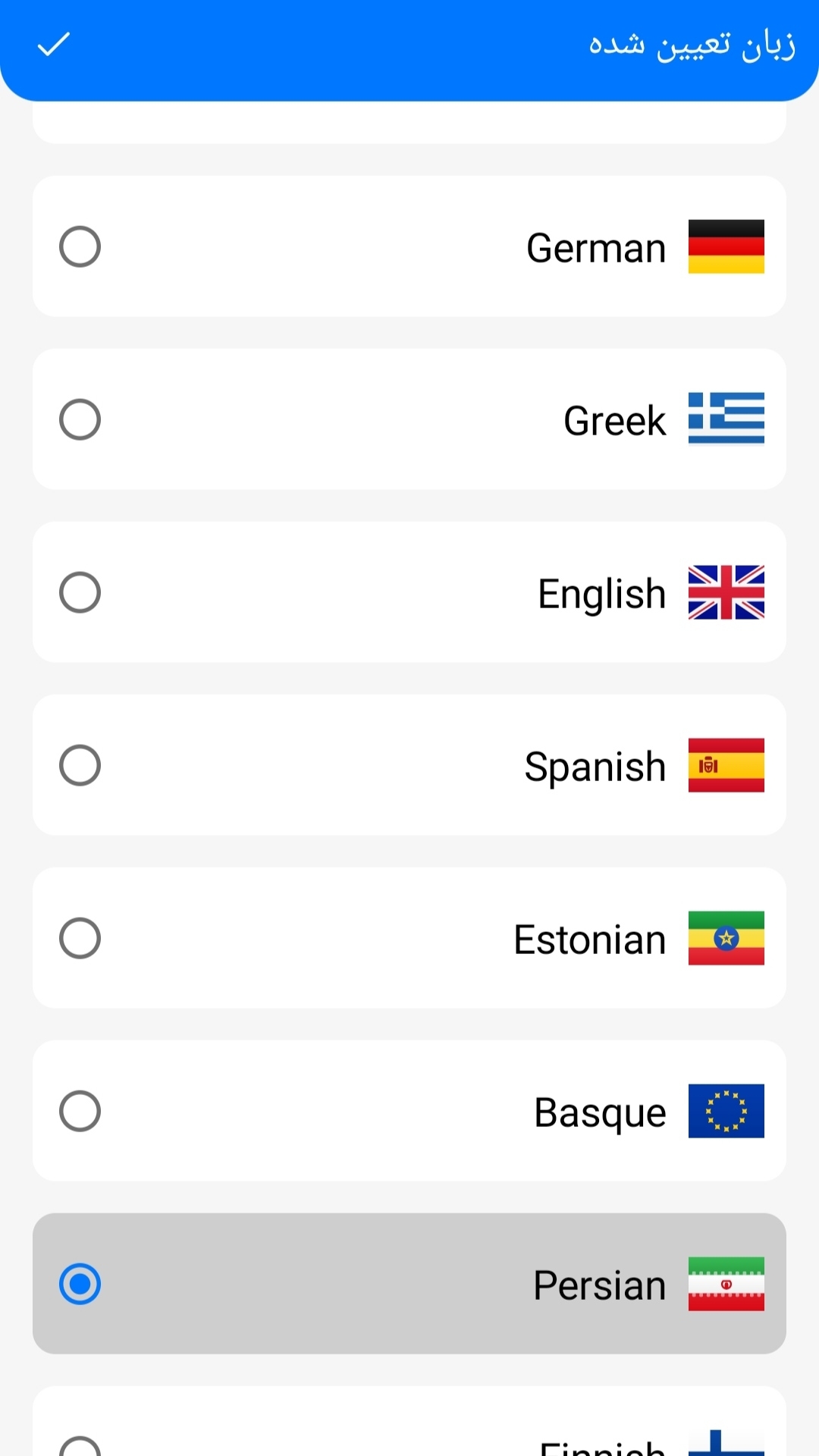Select the English radio button
Image resolution: width=819 pixels, height=1456 pixels.
click(80, 592)
